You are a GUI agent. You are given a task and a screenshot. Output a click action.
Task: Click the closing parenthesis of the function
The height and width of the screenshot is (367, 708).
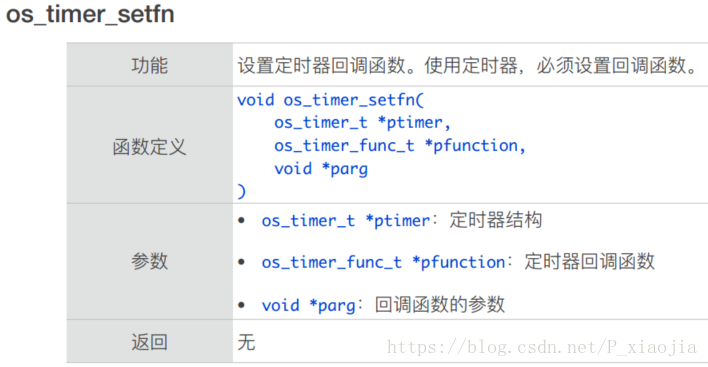coord(242,191)
